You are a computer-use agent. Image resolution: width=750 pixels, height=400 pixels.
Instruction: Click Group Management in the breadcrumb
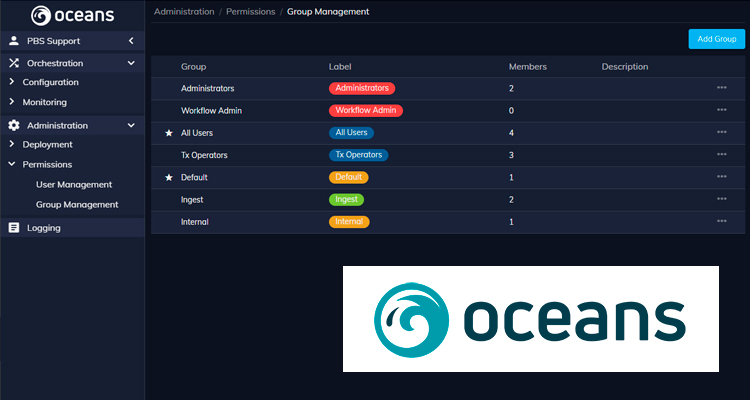[328, 11]
